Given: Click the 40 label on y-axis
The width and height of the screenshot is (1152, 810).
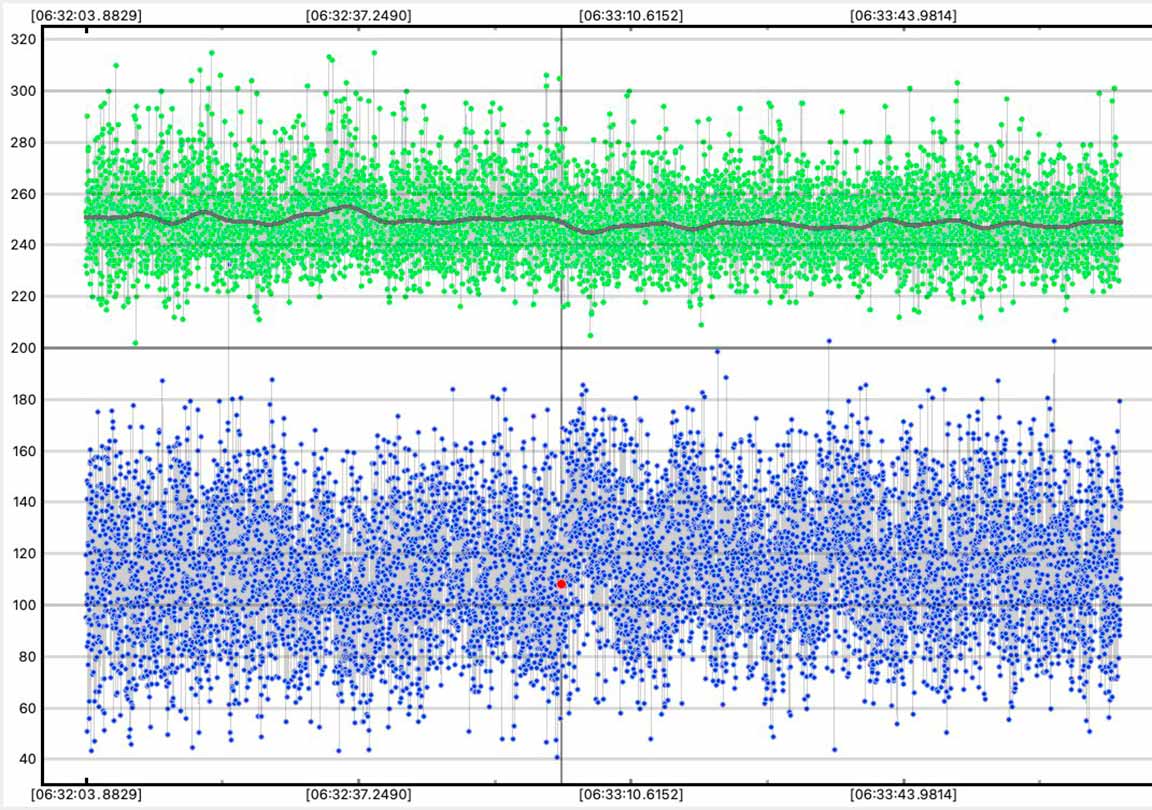Looking at the screenshot, I should coord(22,759).
